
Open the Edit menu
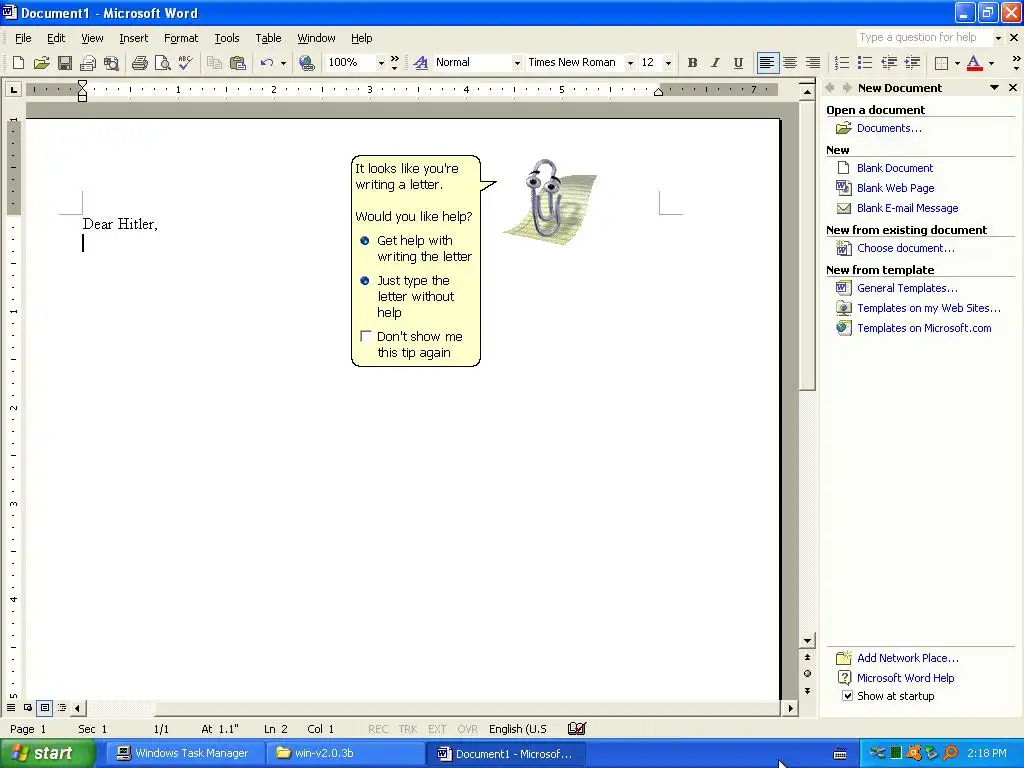pos(56,38)
